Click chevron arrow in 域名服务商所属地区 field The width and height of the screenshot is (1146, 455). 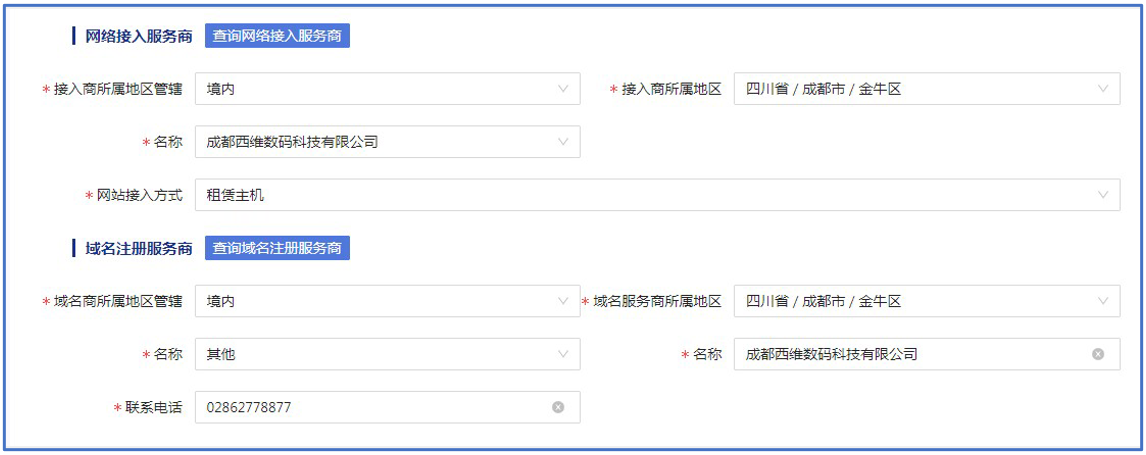click(1103, 301)
